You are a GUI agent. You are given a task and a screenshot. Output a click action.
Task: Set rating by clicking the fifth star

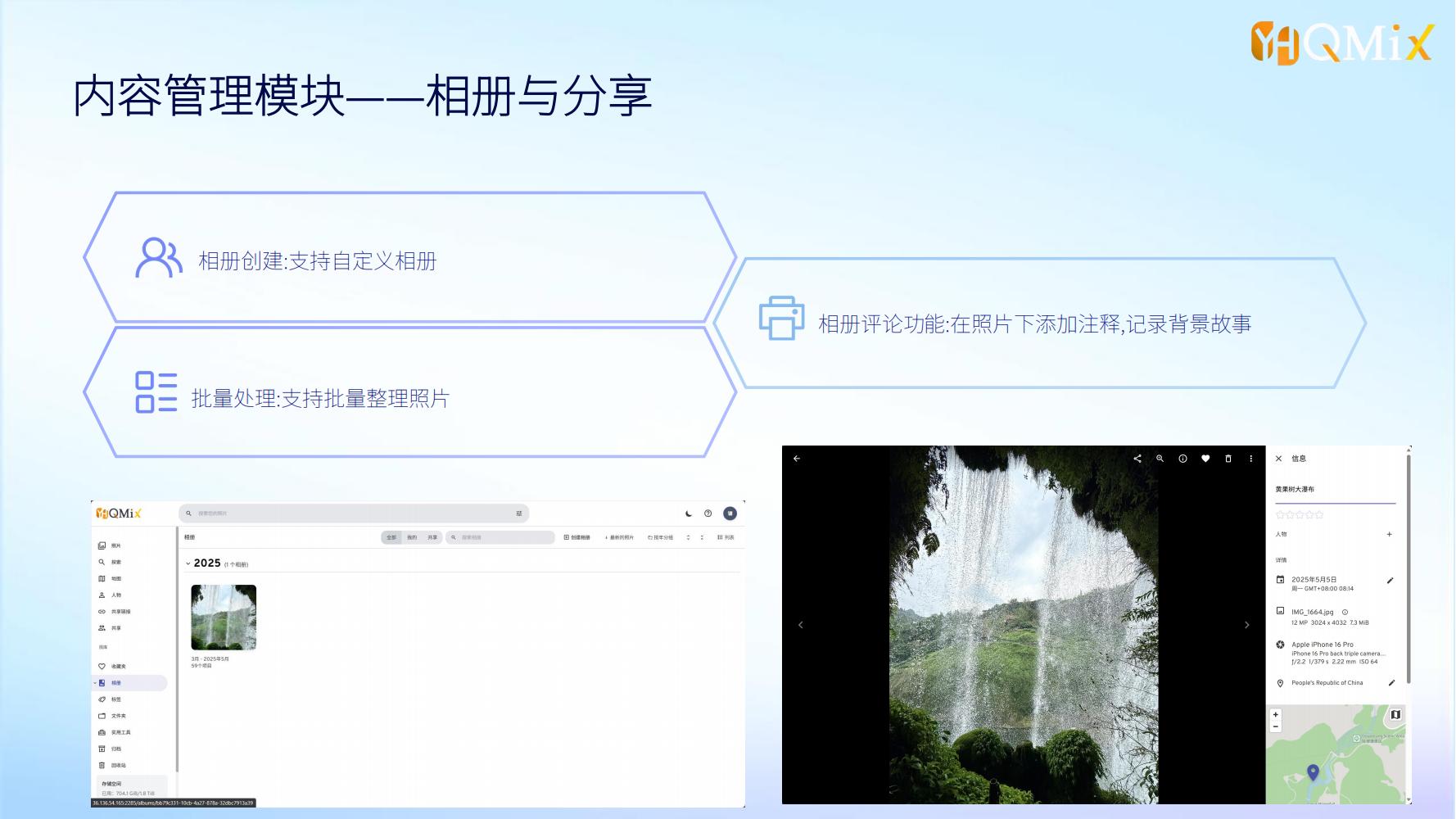click(x=1319, y=515)
